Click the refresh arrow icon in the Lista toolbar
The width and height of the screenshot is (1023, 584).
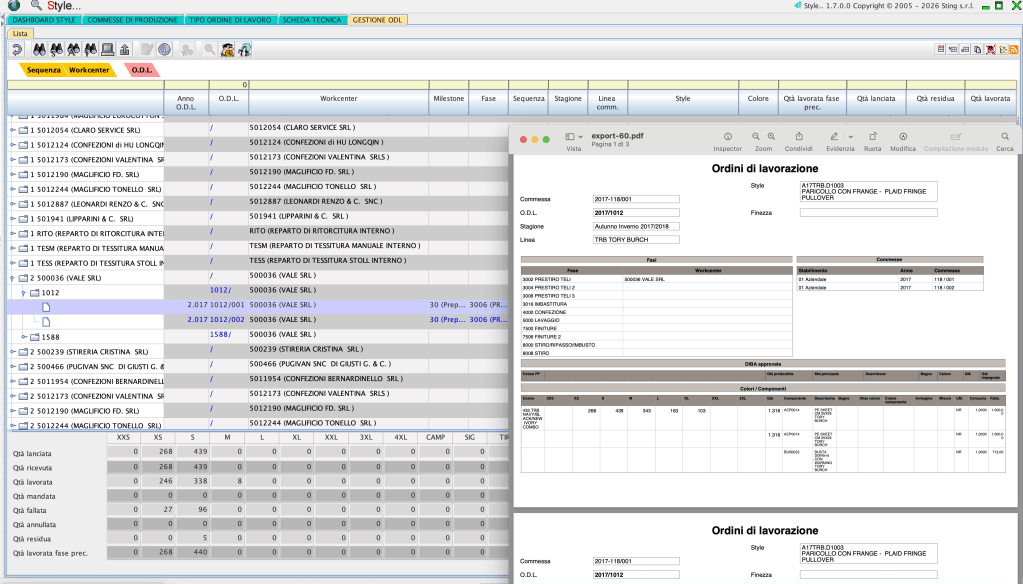coord(17,49)
